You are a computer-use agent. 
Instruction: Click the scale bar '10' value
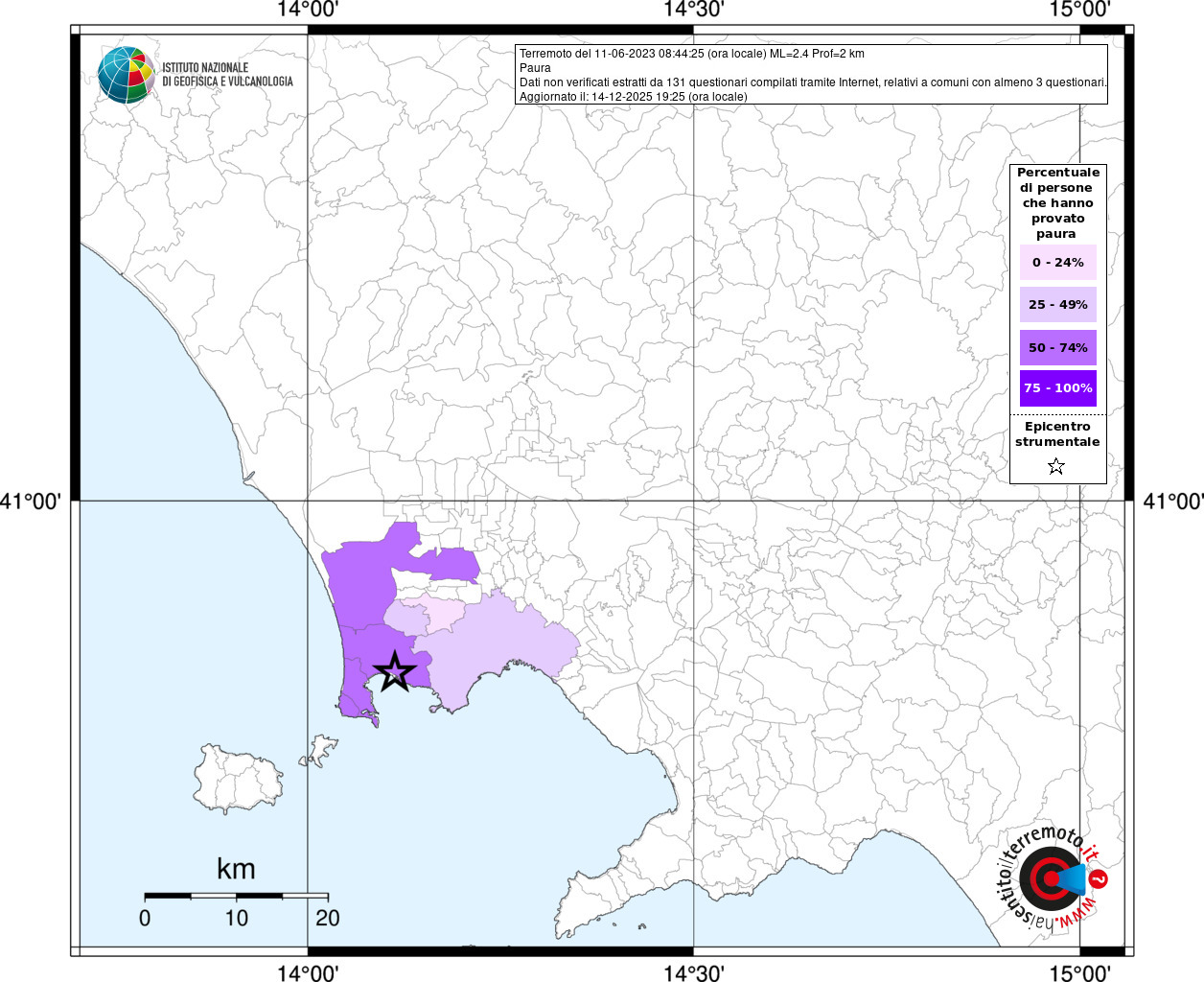coord(237,919)
